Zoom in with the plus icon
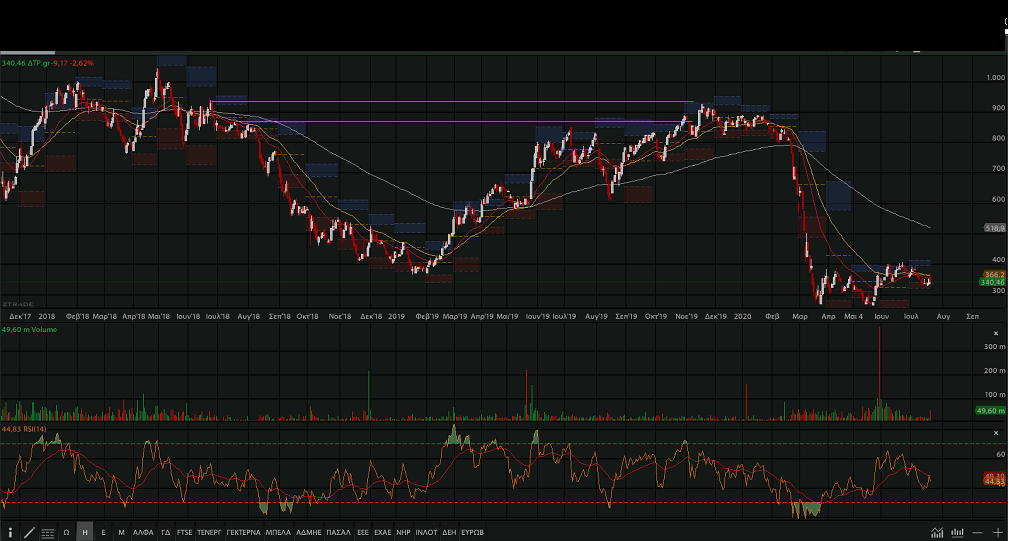Image resolution: width=1009 pixels, height=541 pixels. pyautogui.click(x=997, y=532)
